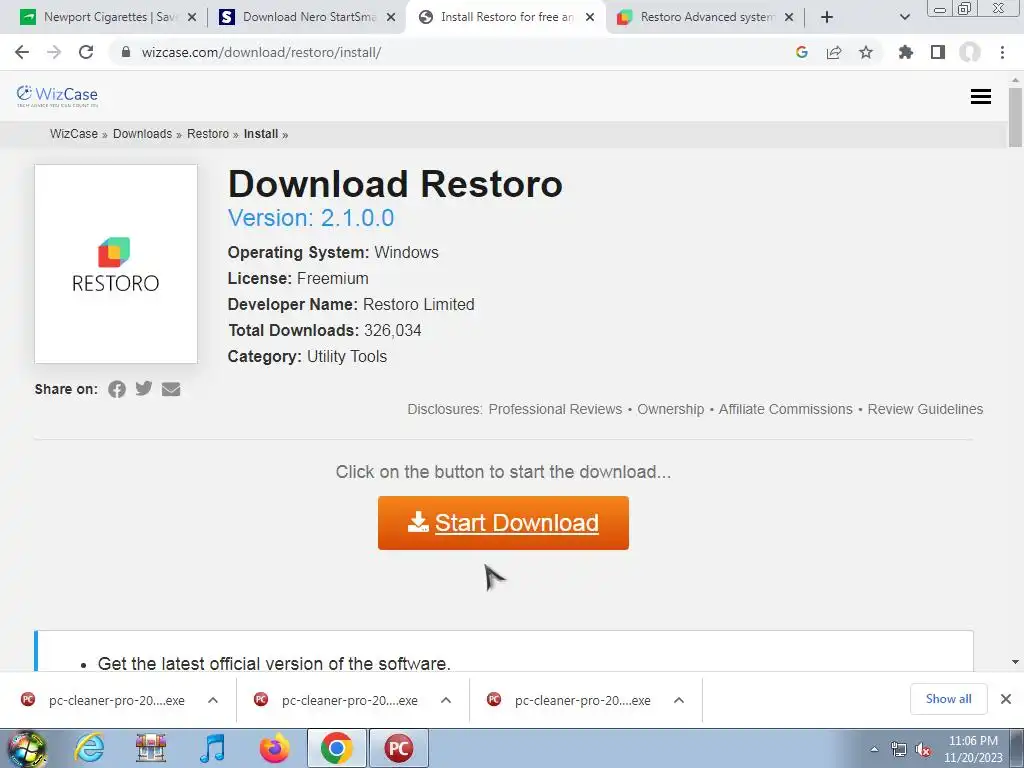Open the music note app in taskbar
Screen dimensions: 1024x768
pyautogui.click(x=213, y=748)
